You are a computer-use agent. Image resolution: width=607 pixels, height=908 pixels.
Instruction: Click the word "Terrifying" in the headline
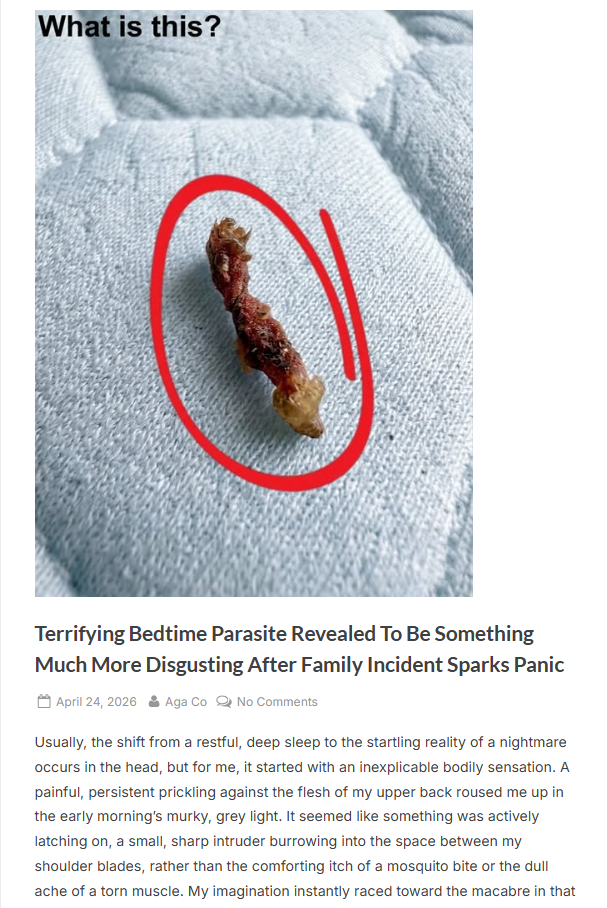[79, 634]
